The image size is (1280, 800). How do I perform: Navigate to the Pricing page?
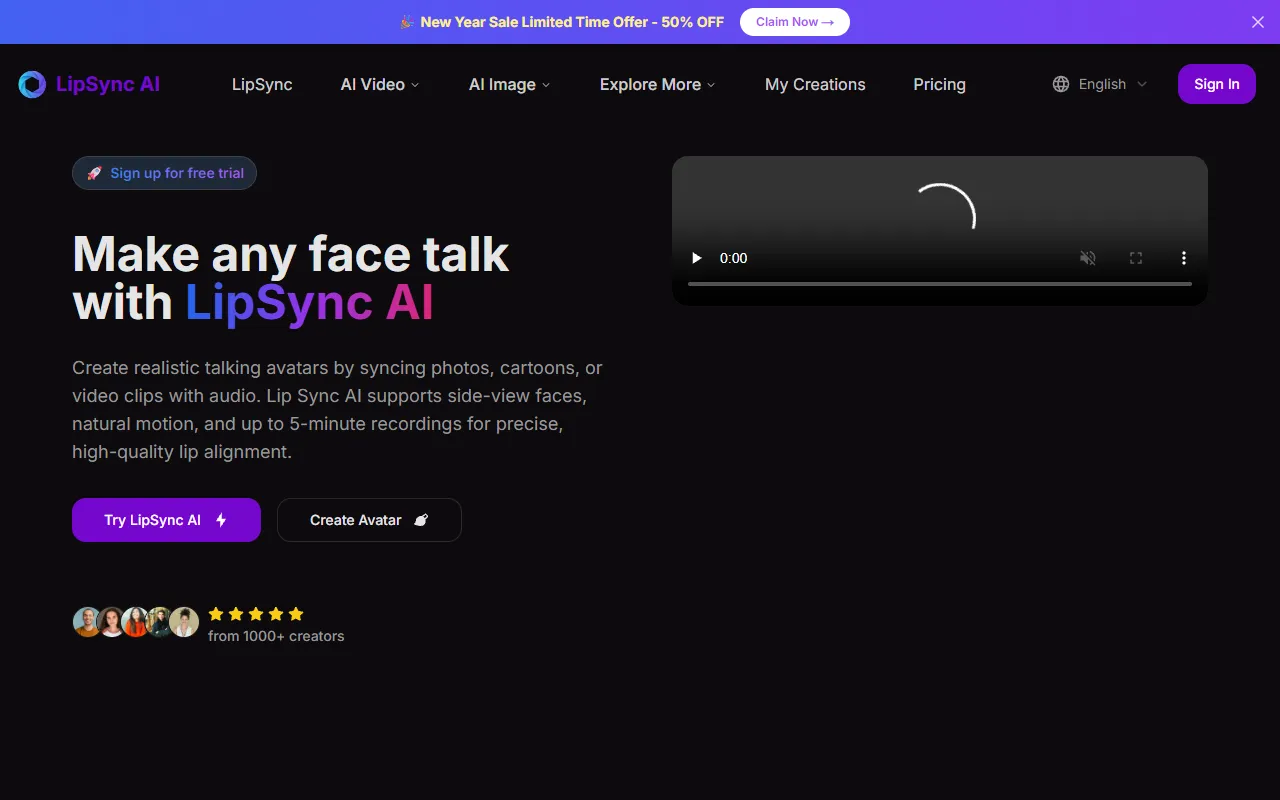pos(939,85)
